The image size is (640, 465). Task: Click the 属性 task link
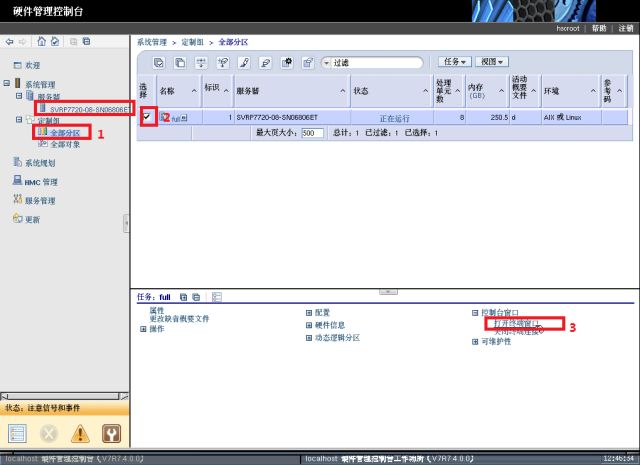pos(157,311)
